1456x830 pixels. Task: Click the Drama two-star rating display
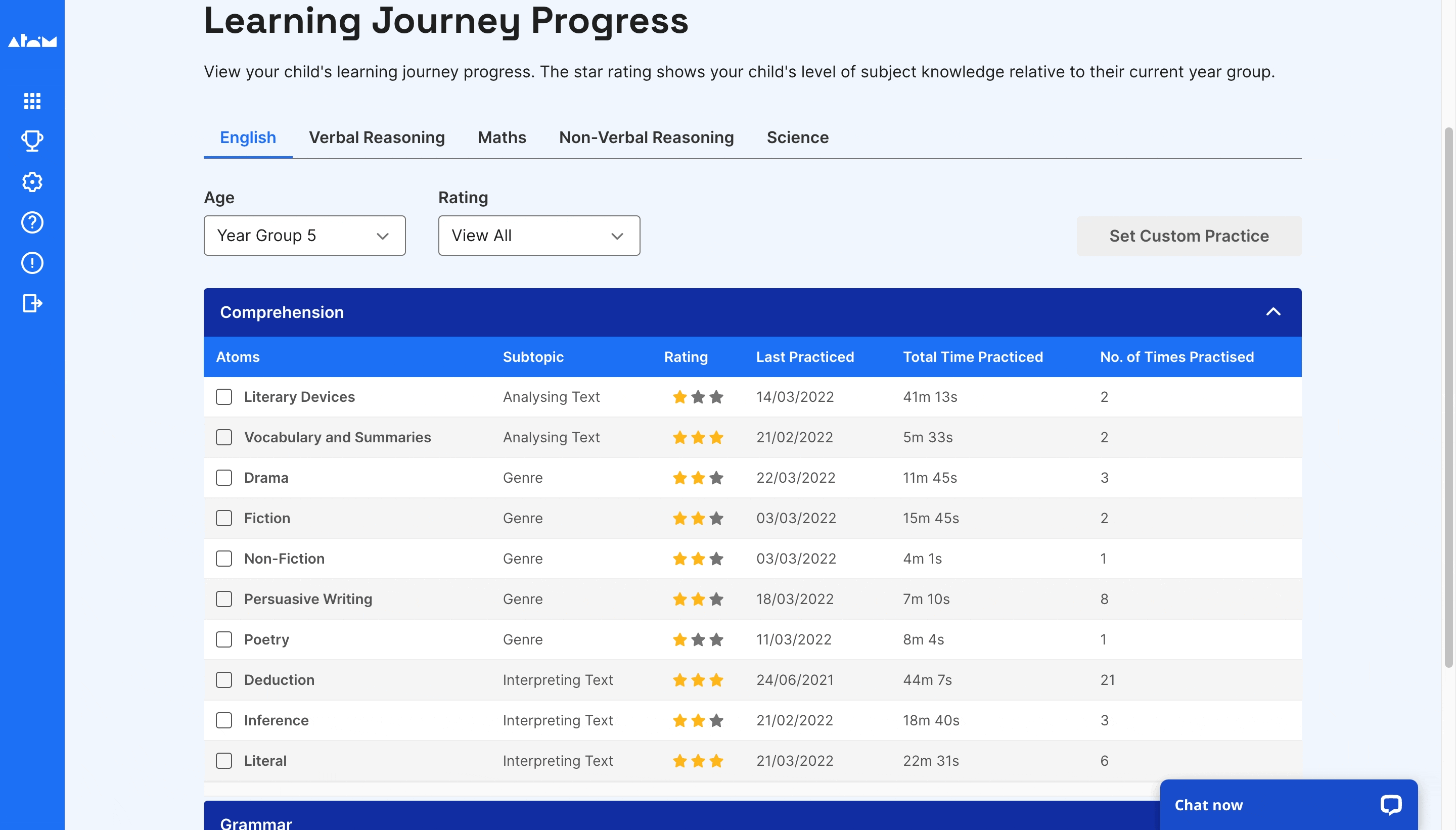click(697, 478)
